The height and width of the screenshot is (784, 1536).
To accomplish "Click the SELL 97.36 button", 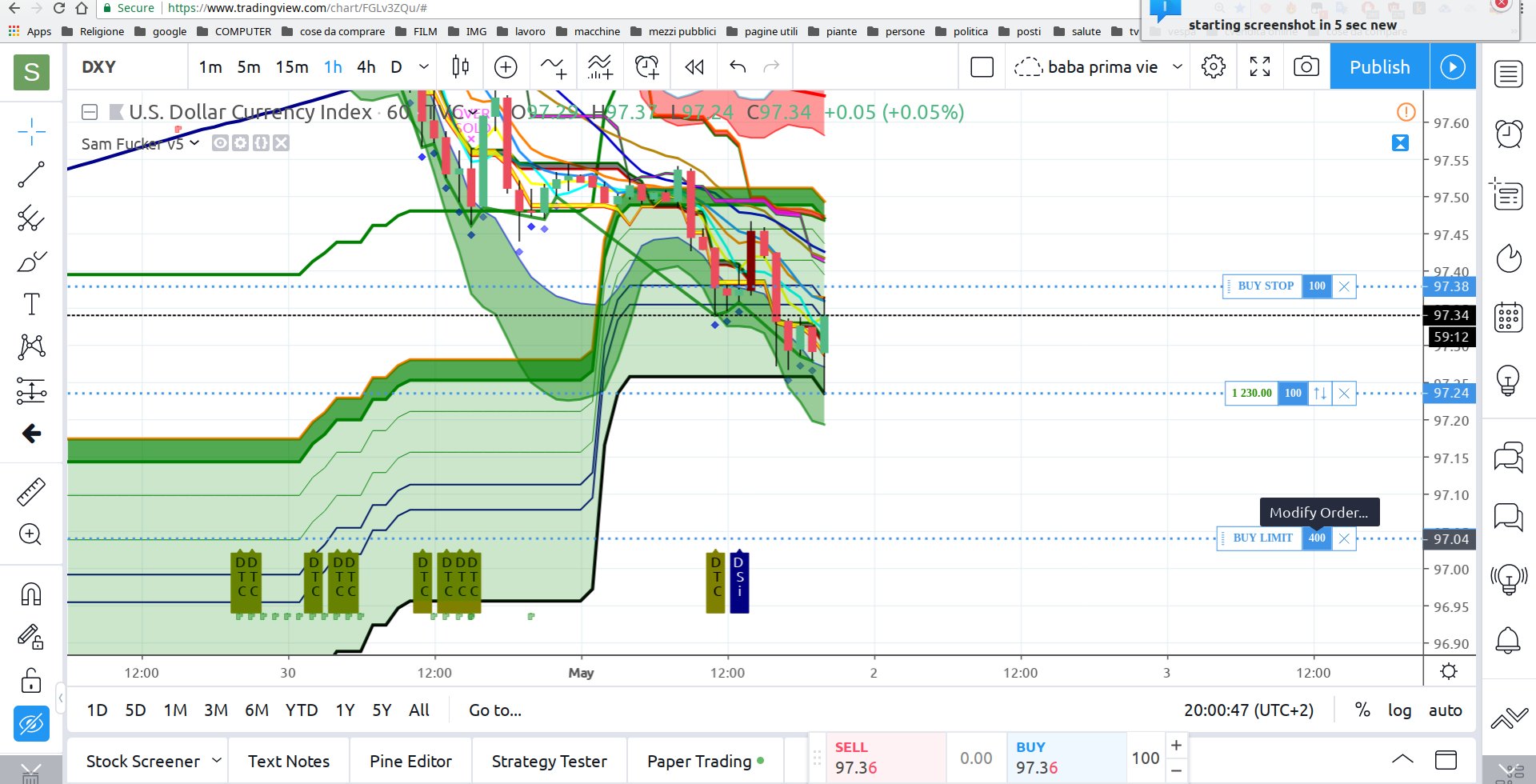I will [x=886, y=758].
